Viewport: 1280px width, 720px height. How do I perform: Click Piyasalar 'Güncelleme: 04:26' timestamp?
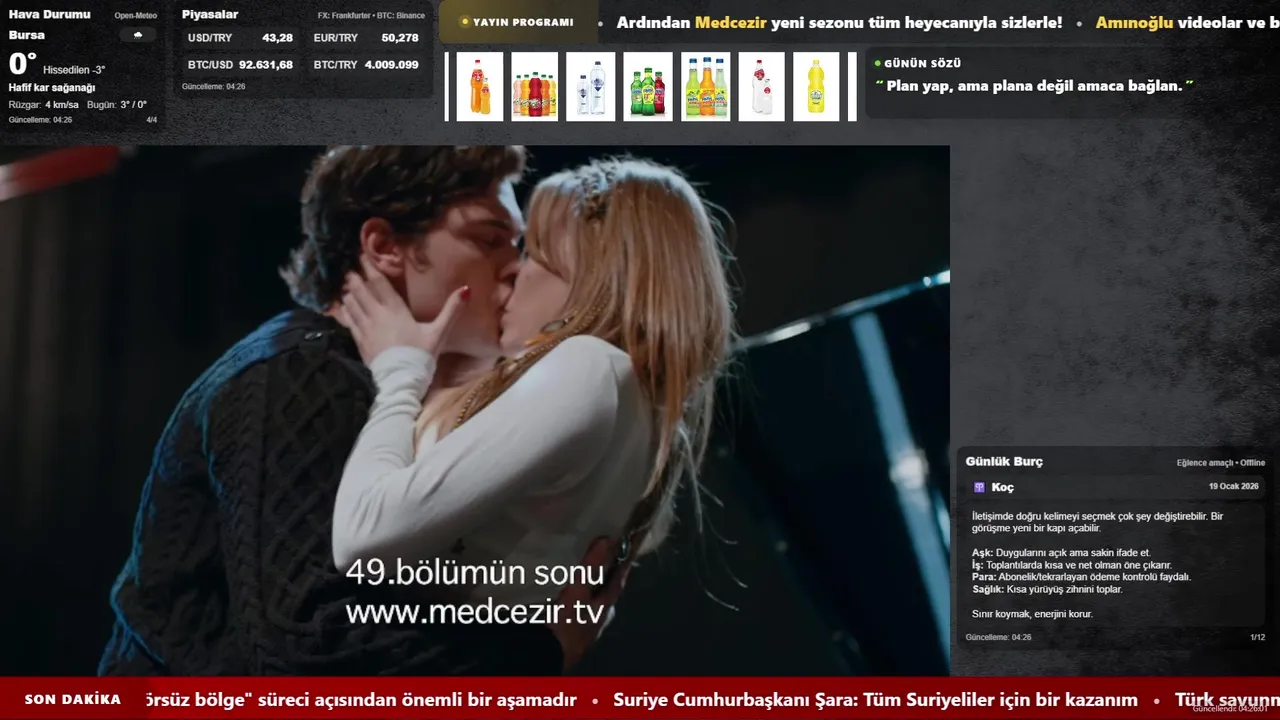pyautogui.click(x=213, y=87)
